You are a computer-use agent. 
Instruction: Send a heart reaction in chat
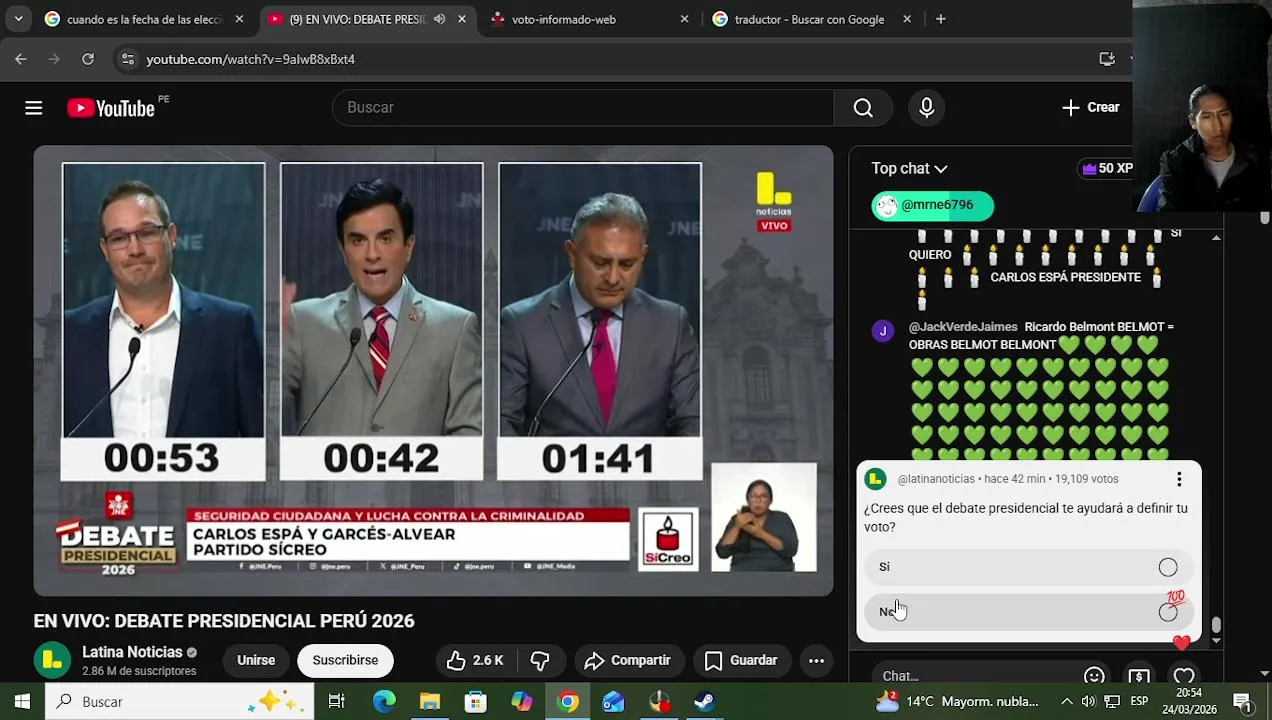[x=1184, y=676]
